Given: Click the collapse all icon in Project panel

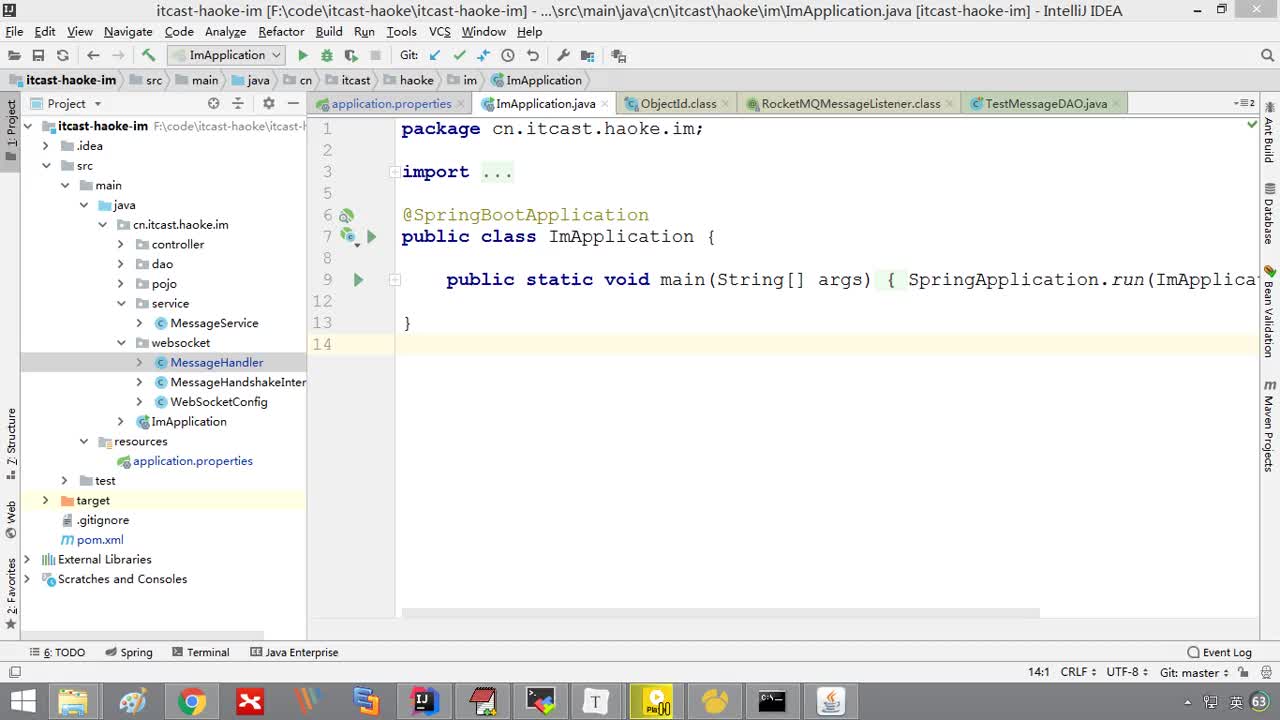Looking at the screenshot, I should (x=238, y=104).
